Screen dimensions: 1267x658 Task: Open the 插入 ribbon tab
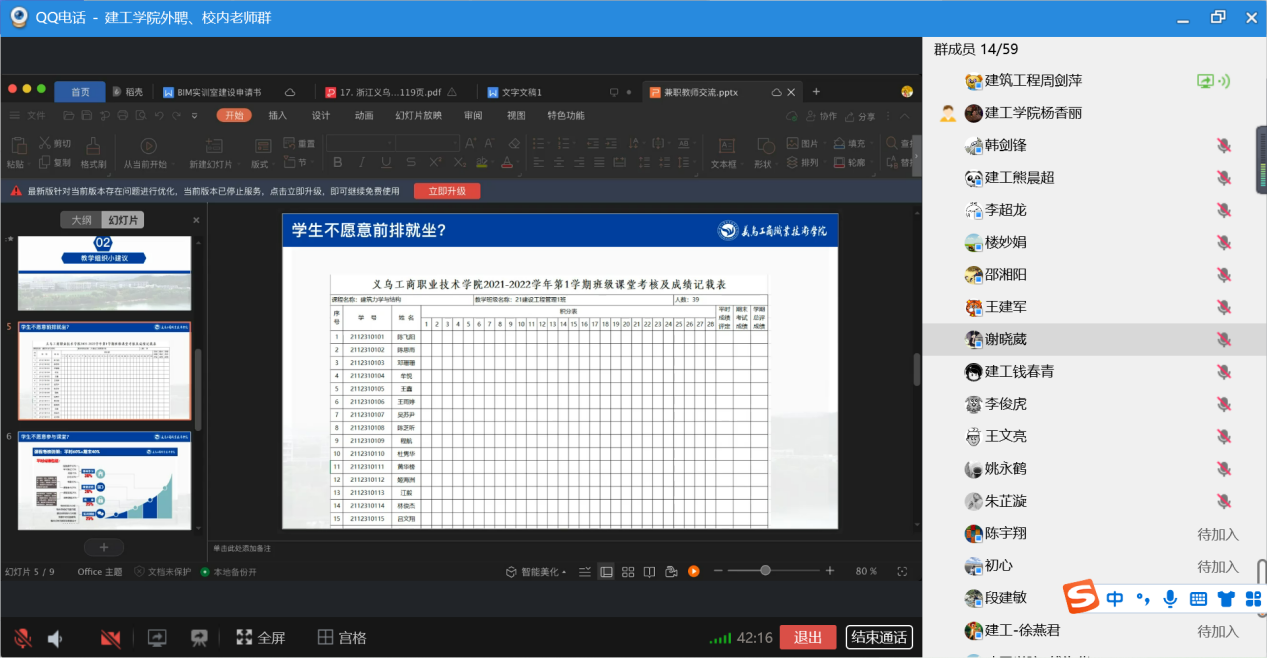pos(277,115)
